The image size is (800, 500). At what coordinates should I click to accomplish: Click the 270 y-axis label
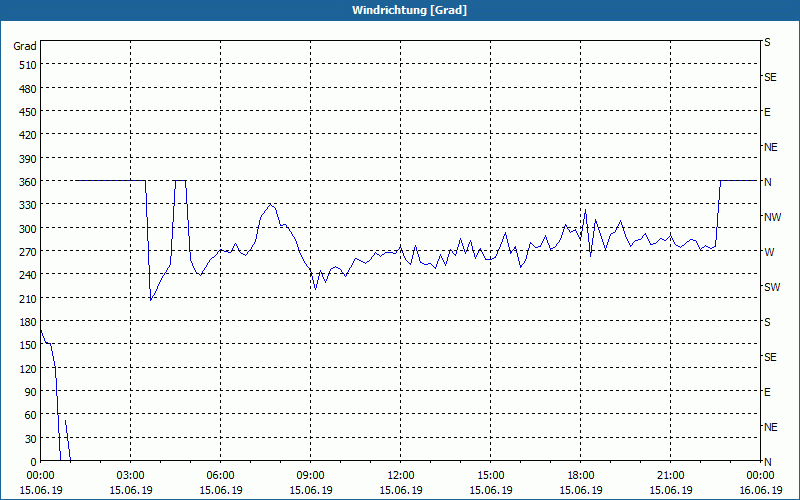click(28, 252)
